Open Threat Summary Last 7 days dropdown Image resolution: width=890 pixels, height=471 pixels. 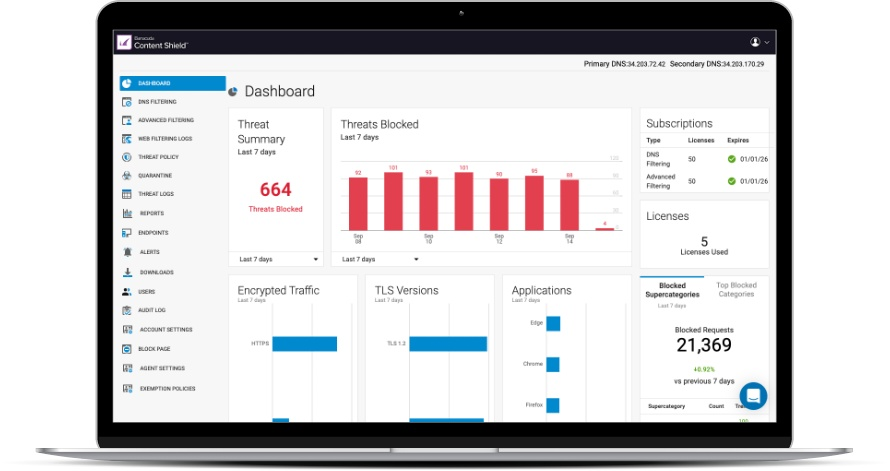point(278,259)
